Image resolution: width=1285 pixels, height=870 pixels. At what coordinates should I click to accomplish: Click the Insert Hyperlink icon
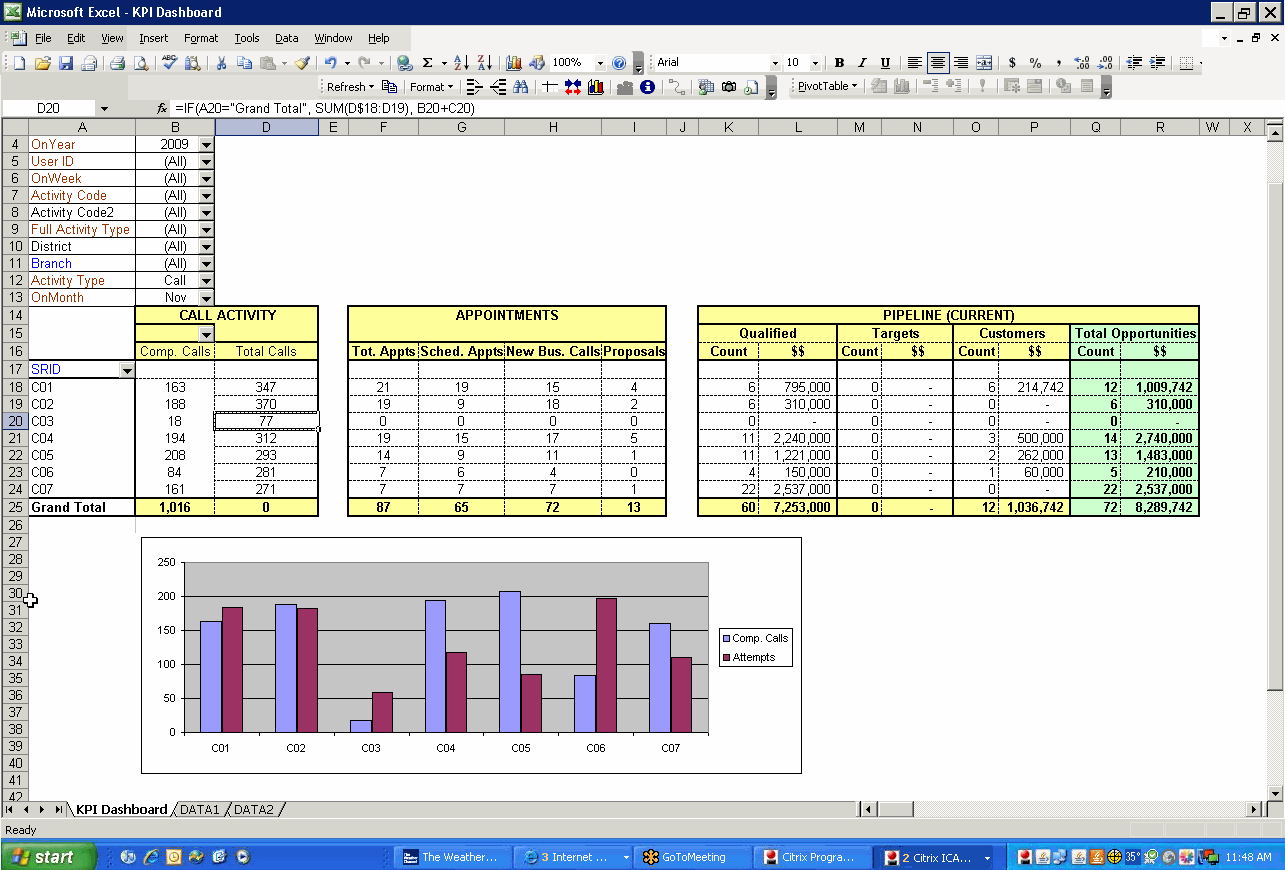(403, 62)
